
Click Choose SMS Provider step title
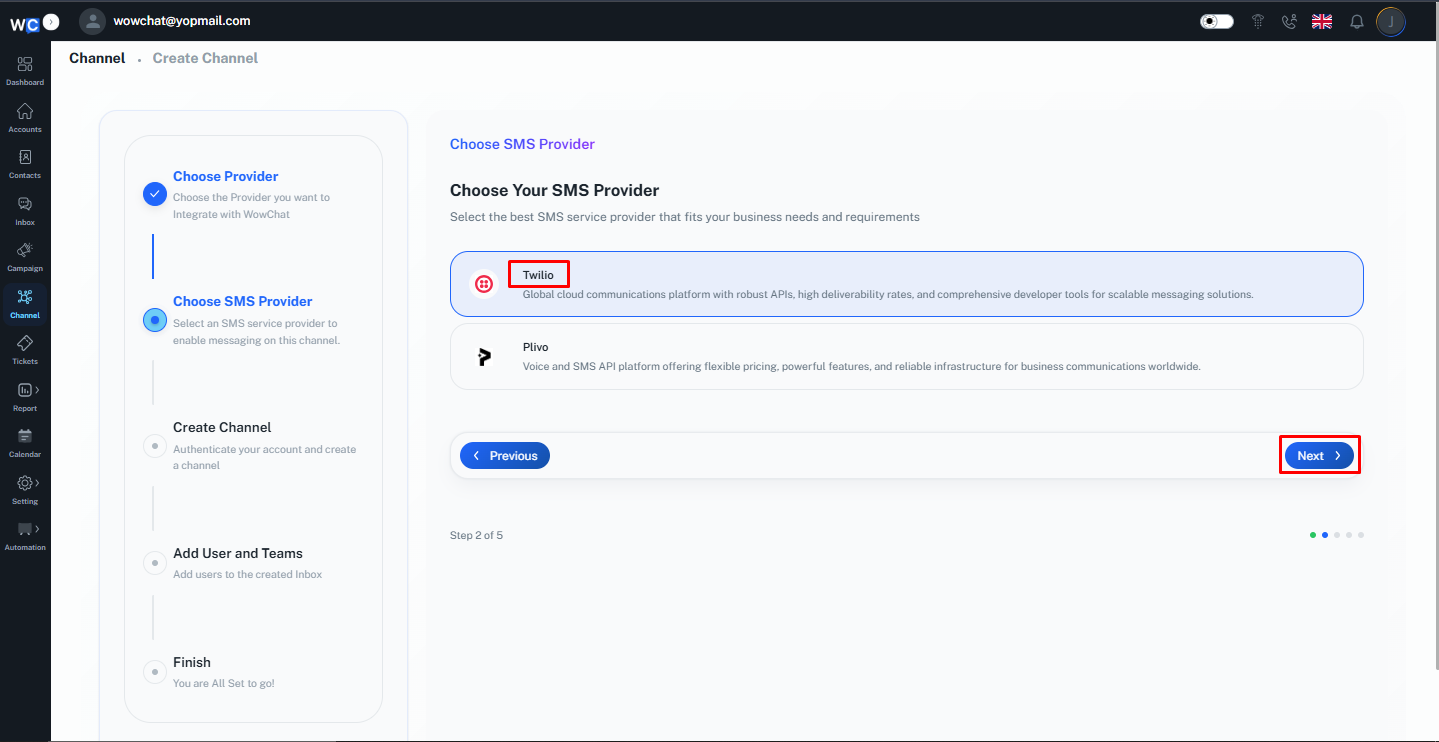click(x=243, y=301)
